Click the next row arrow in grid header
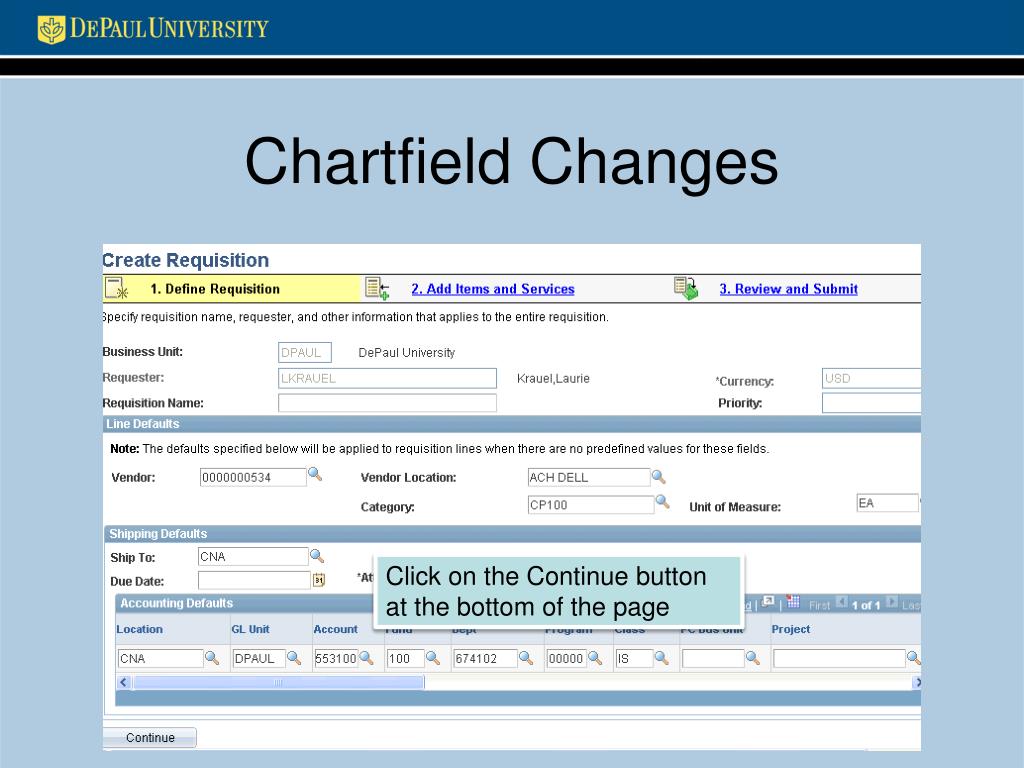Image resolution: width=1024 pixels, height=768 pixels. coord(891,602)
